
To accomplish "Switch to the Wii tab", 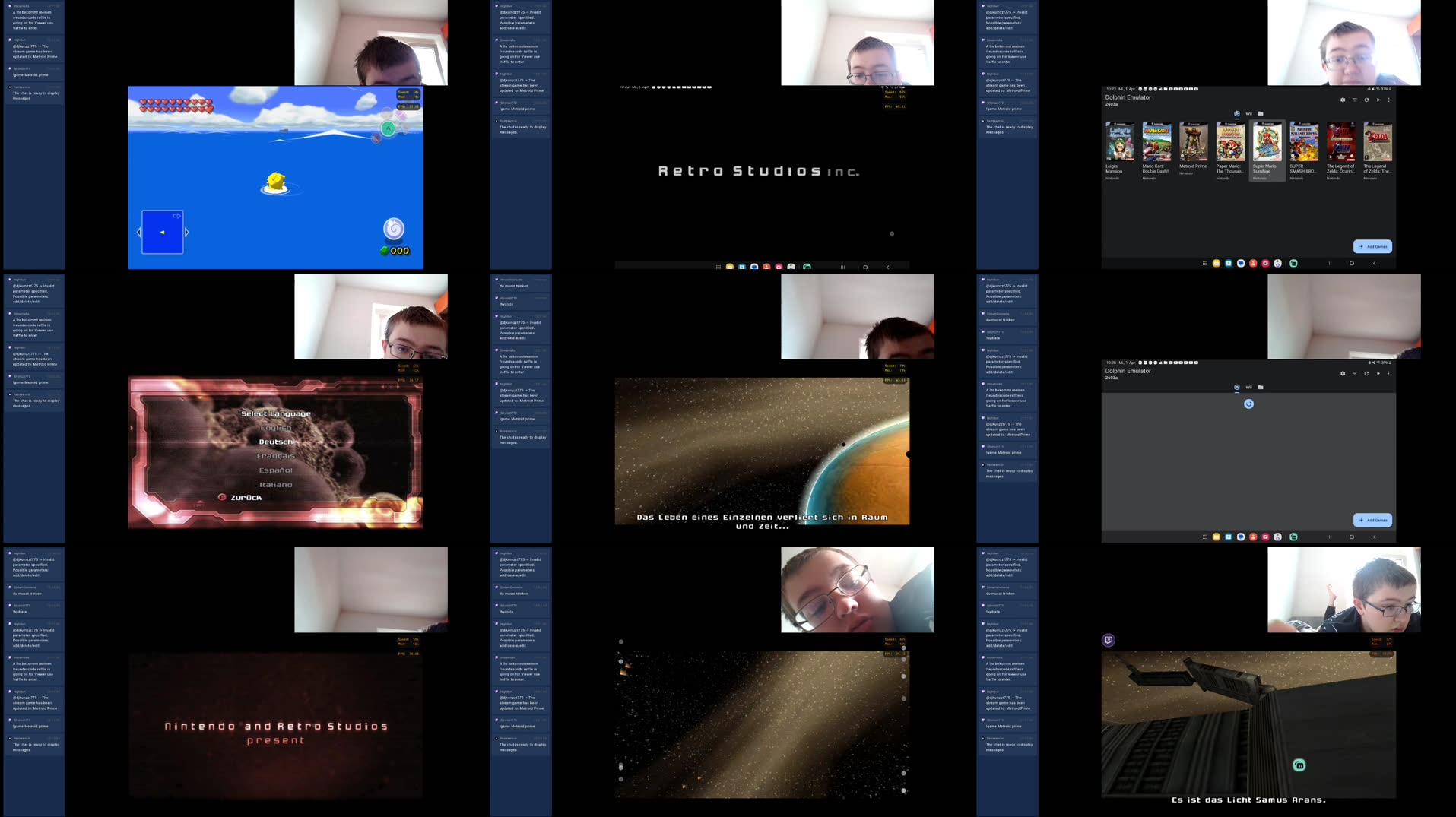I will coord(1248,112).
